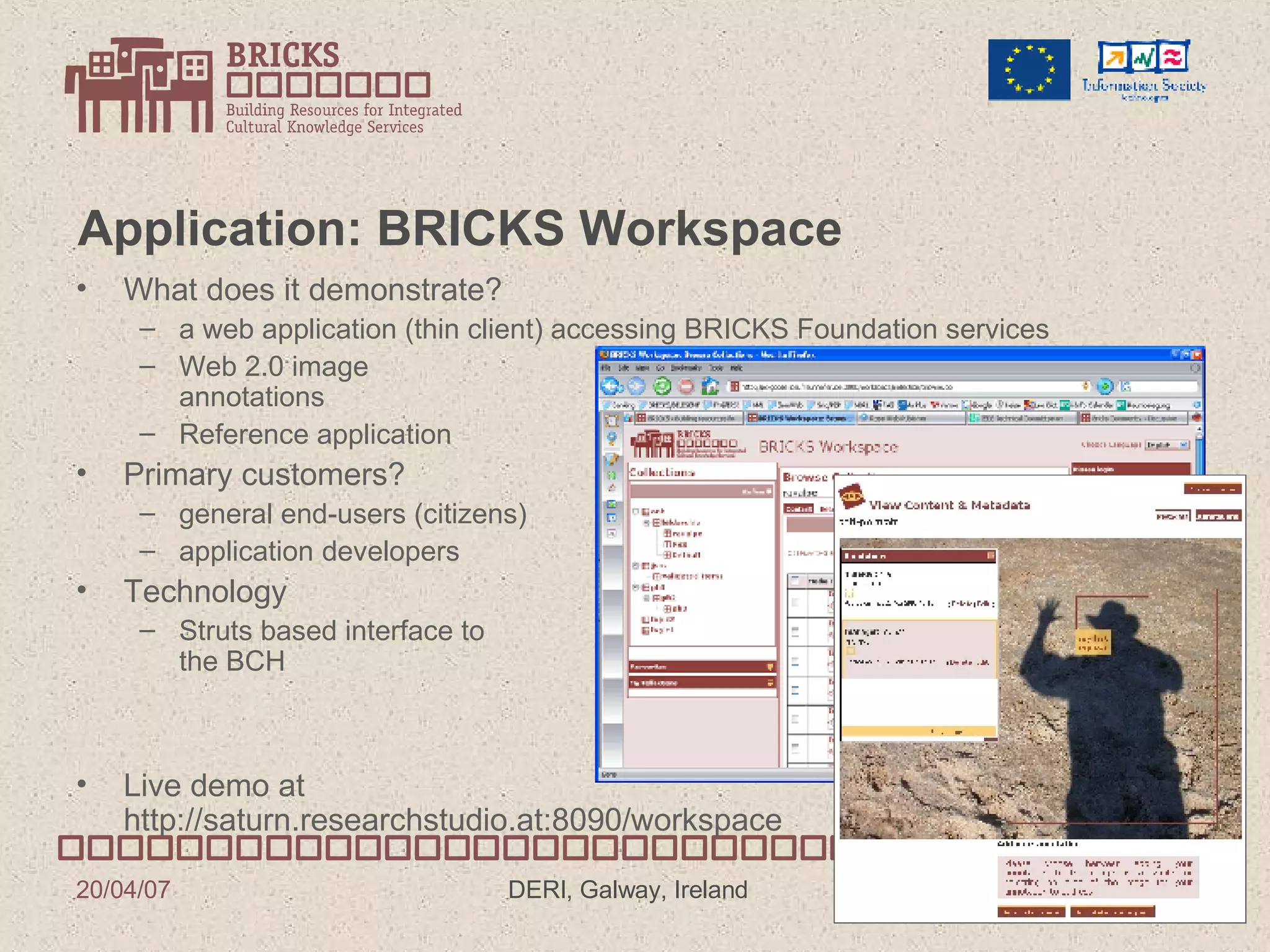Toggle the third row checkbox in browse table

795,662
